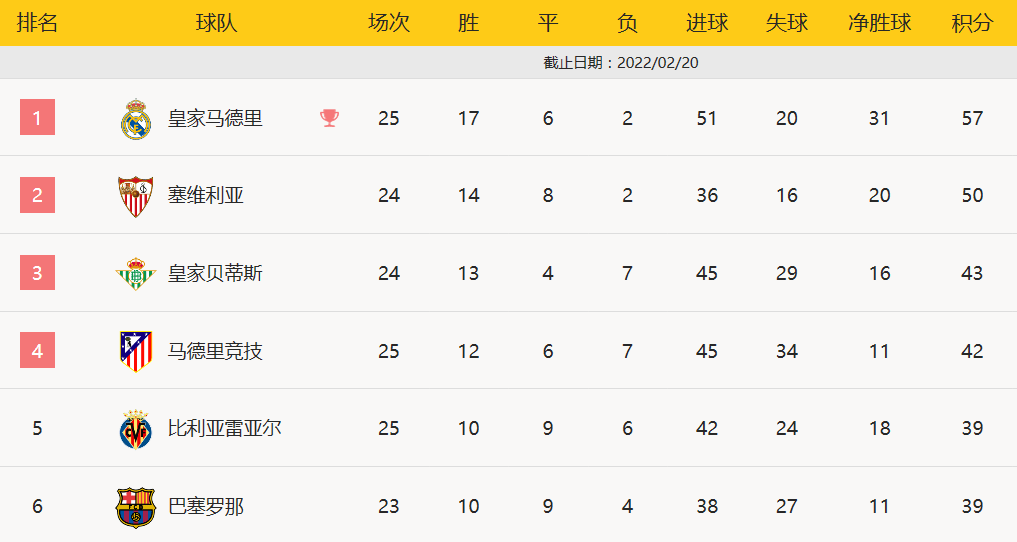The height and width of the screenshot is (542, 1017).
Task: Click the 积分 column header
Action: (x=972, y=23)
